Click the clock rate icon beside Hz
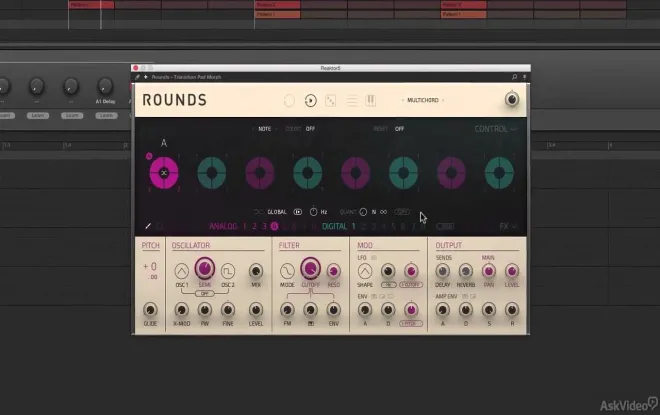Viewport: 660px width, 415px height. (x=313, y=212)
